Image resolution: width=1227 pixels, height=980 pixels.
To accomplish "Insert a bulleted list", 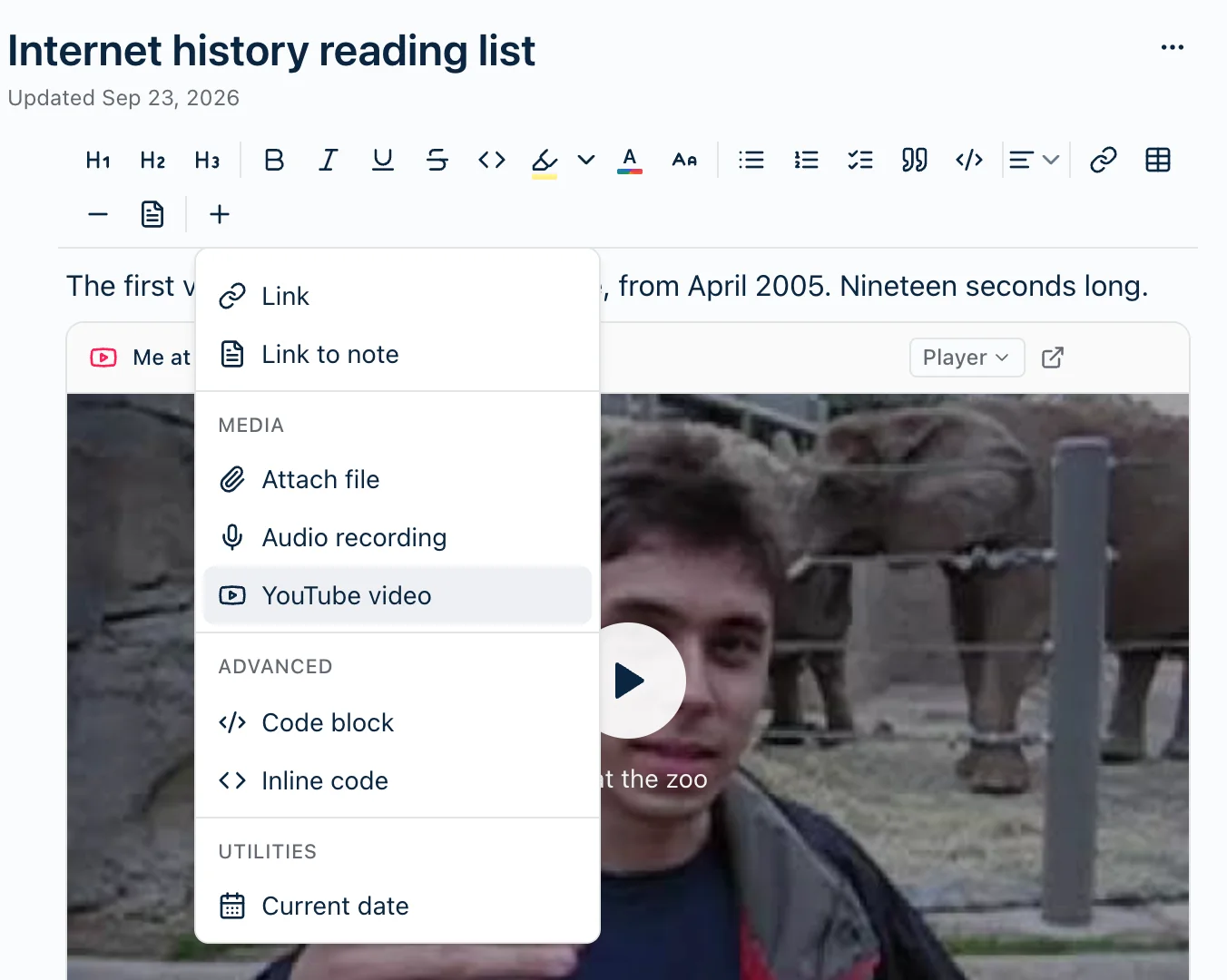I will pos(751,161).
